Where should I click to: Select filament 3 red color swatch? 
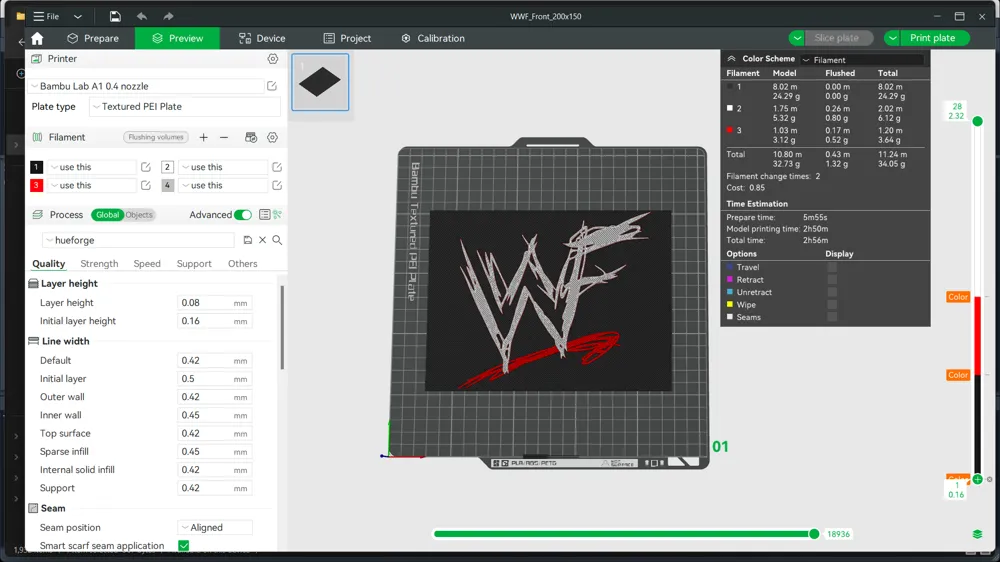[36, 186]
